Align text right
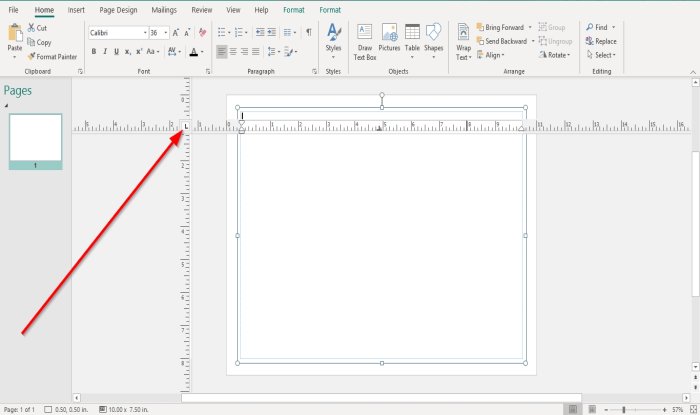 click(244, 52)
